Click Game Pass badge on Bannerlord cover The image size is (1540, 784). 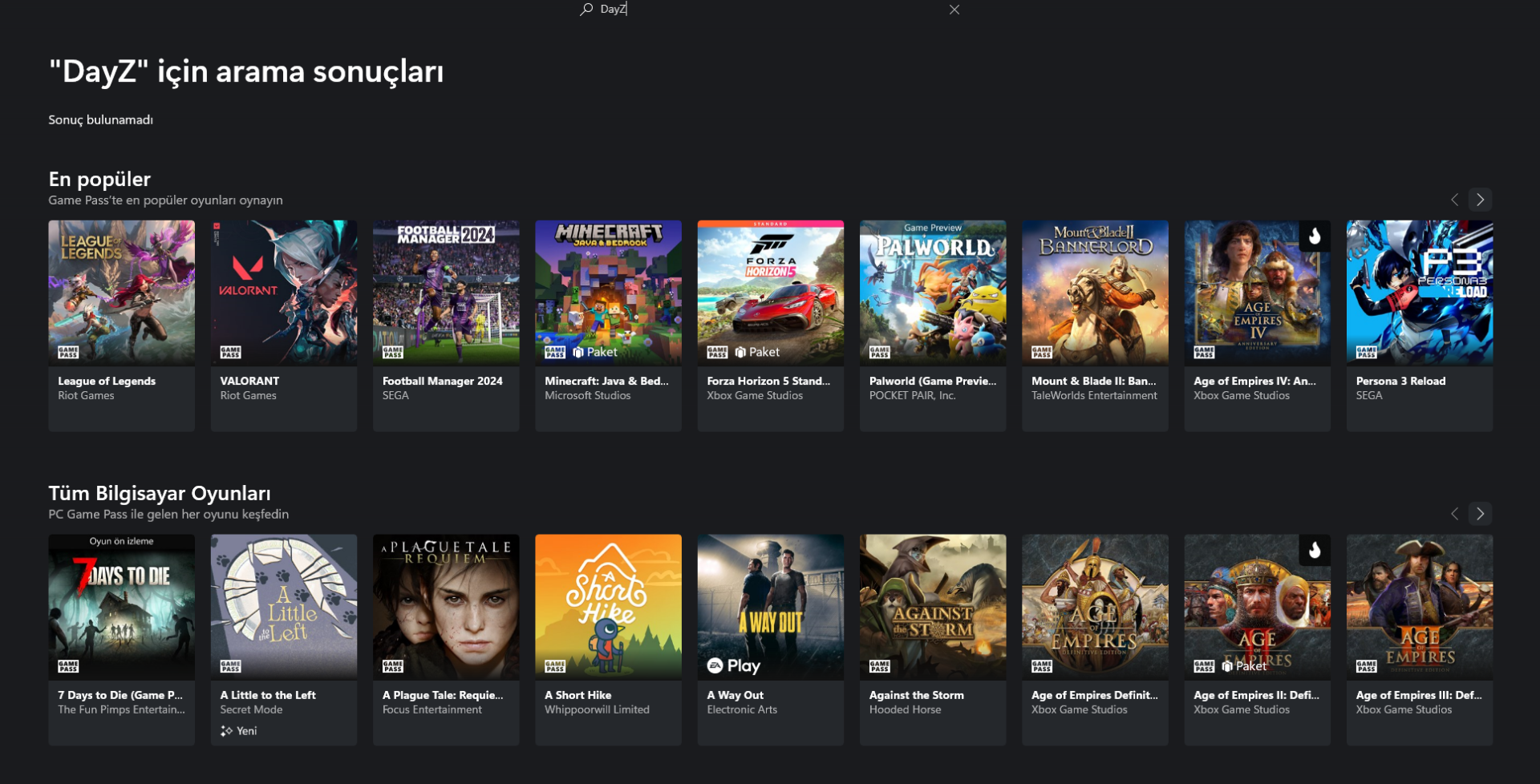1042,352
